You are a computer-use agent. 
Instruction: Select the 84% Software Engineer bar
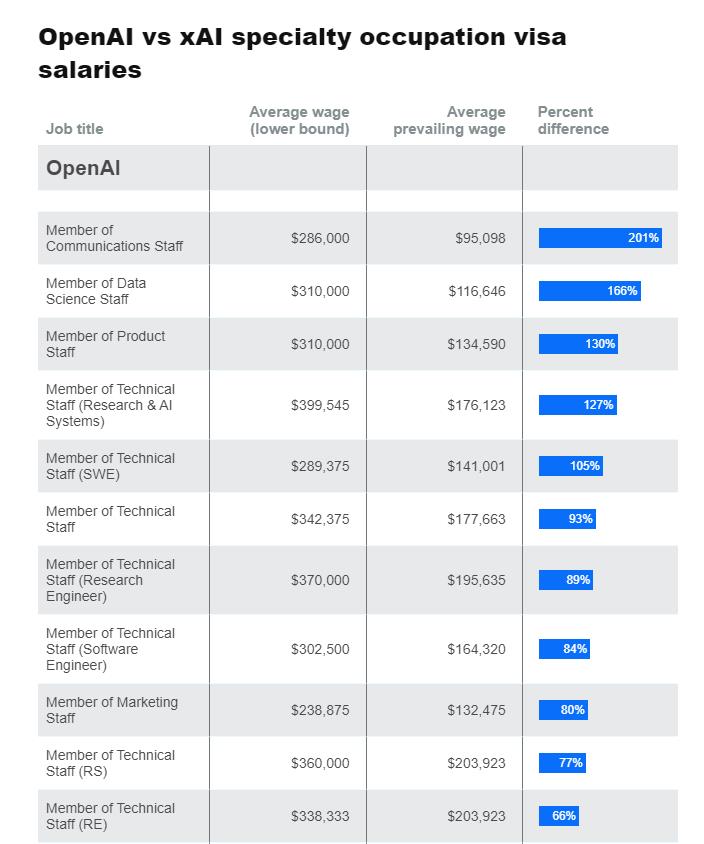(564, 649)
